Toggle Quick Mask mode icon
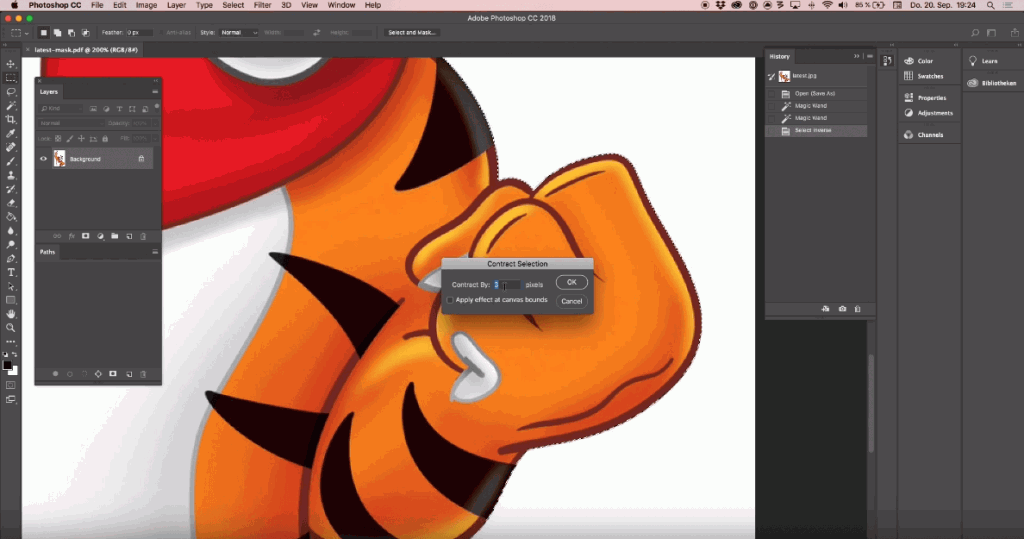Image resolution: width=1024 pixels, height=539 pixels. coord(10,385)
